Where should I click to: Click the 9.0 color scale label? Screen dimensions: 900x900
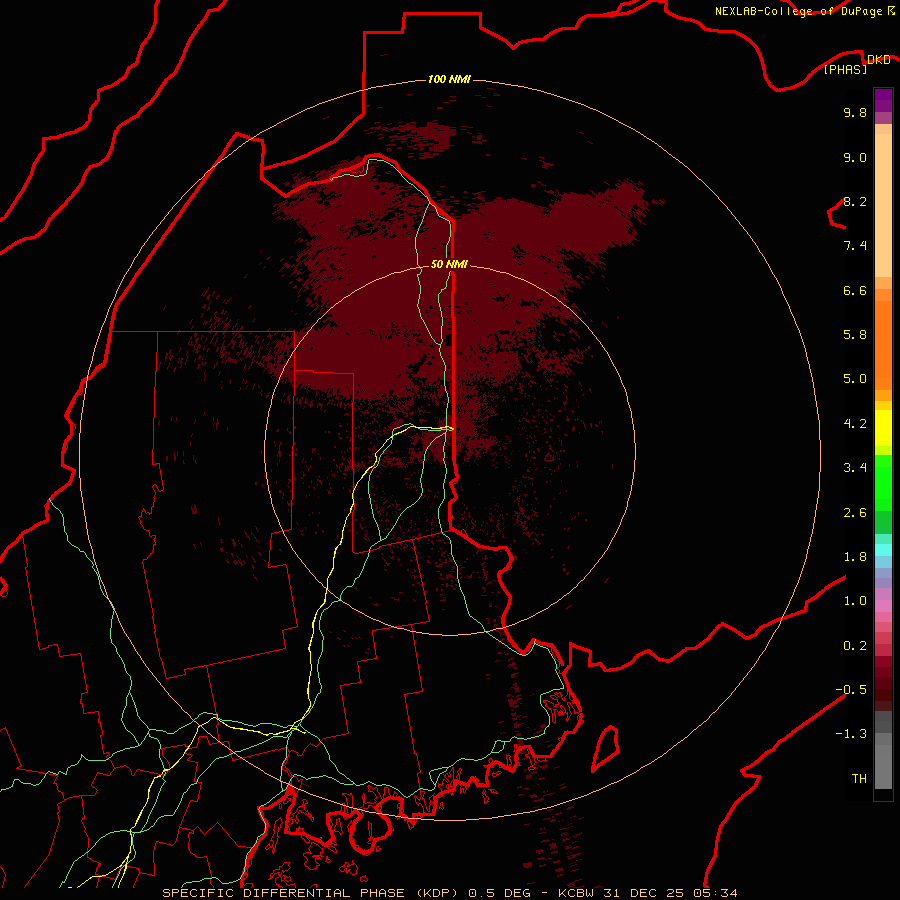pyautogui.click(x=855, y=157)
